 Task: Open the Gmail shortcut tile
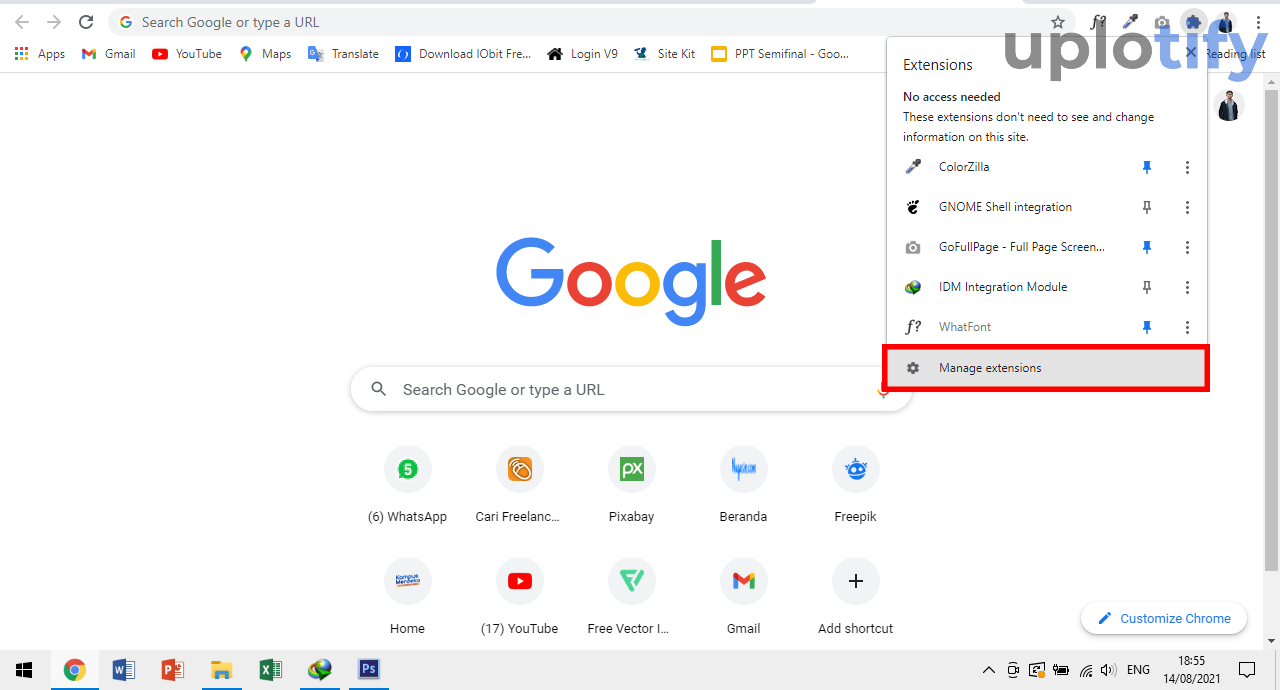point(743,595)
